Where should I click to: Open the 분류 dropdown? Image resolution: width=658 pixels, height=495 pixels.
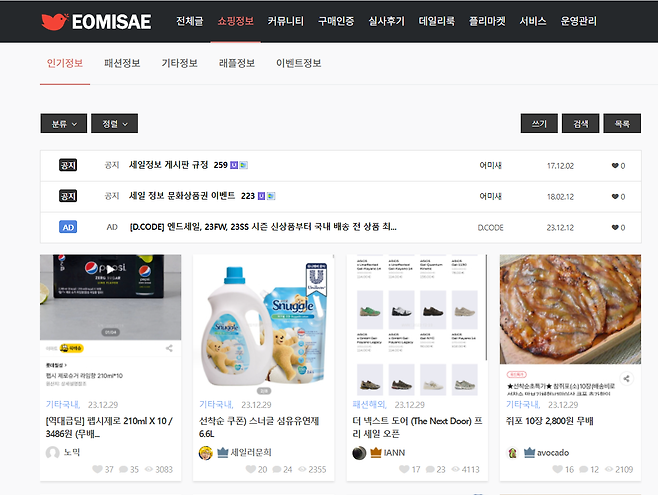pyautogui.click(x=64, y=123)
